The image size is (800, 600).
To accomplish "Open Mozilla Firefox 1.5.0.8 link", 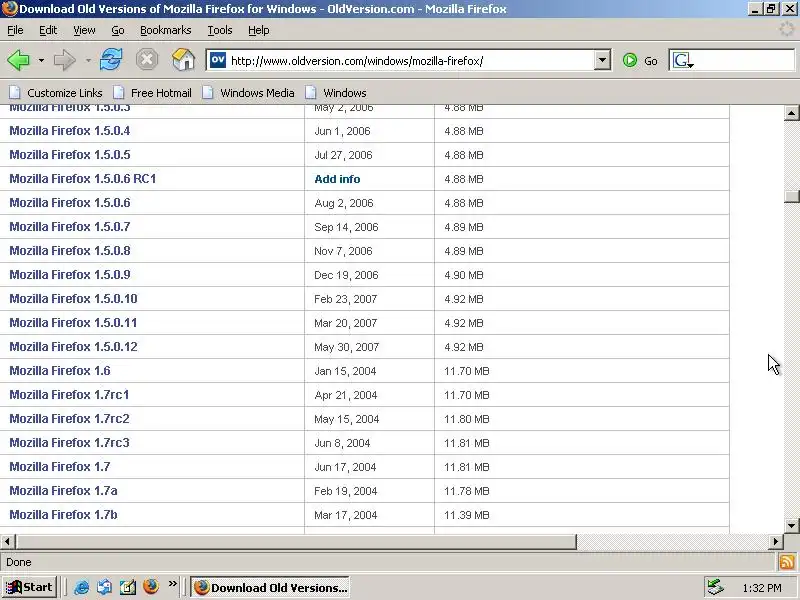I will click(69, 251).
